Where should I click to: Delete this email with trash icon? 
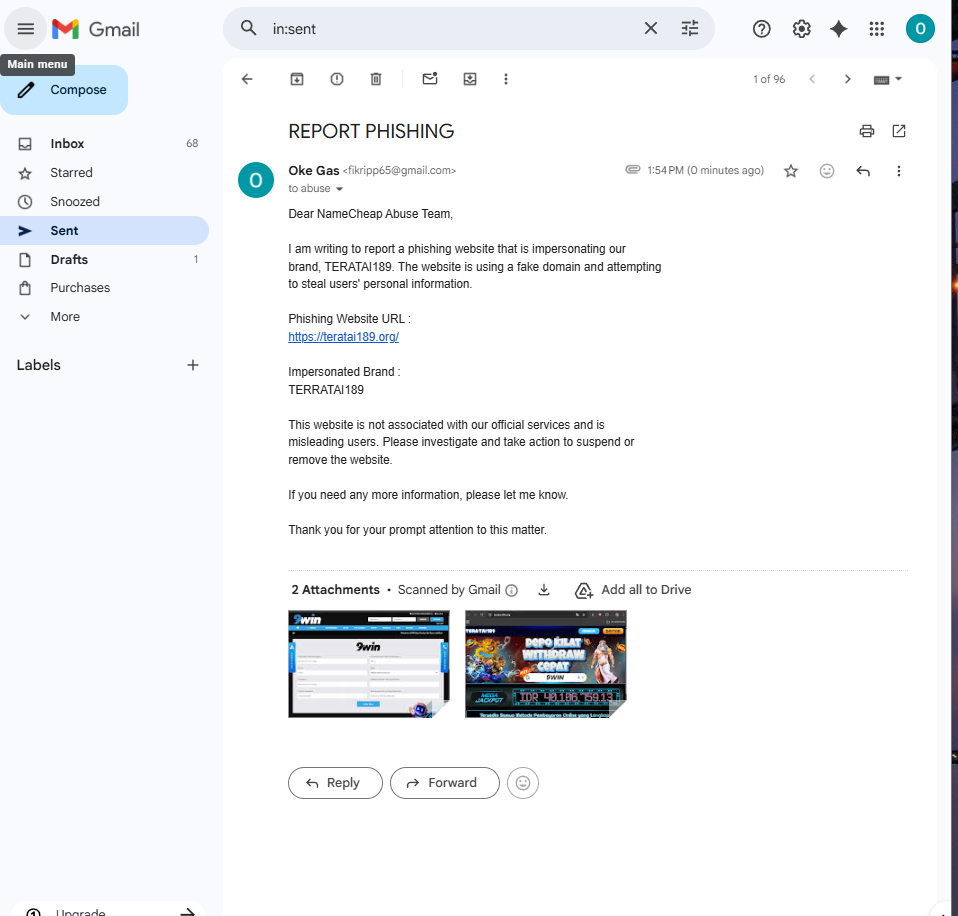[x=376, y=79]
